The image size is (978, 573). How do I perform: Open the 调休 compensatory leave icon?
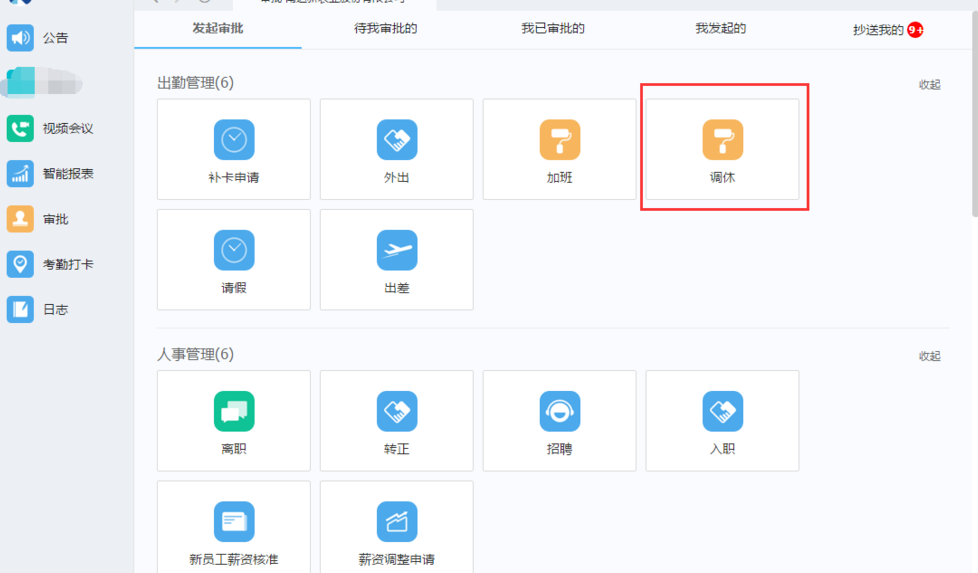722,140
